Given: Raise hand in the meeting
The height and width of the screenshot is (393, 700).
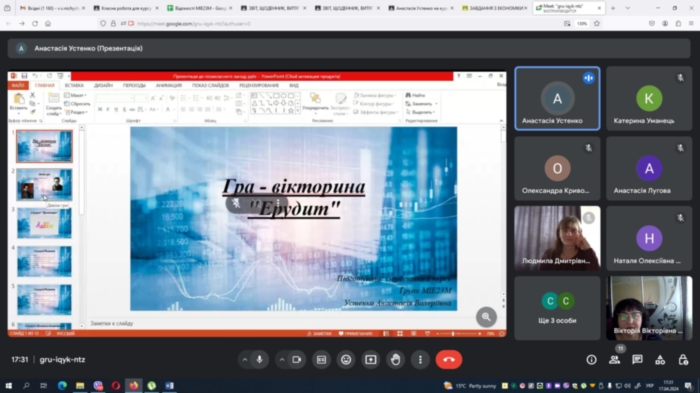Looking at the screenshot, I should (396, 360).
